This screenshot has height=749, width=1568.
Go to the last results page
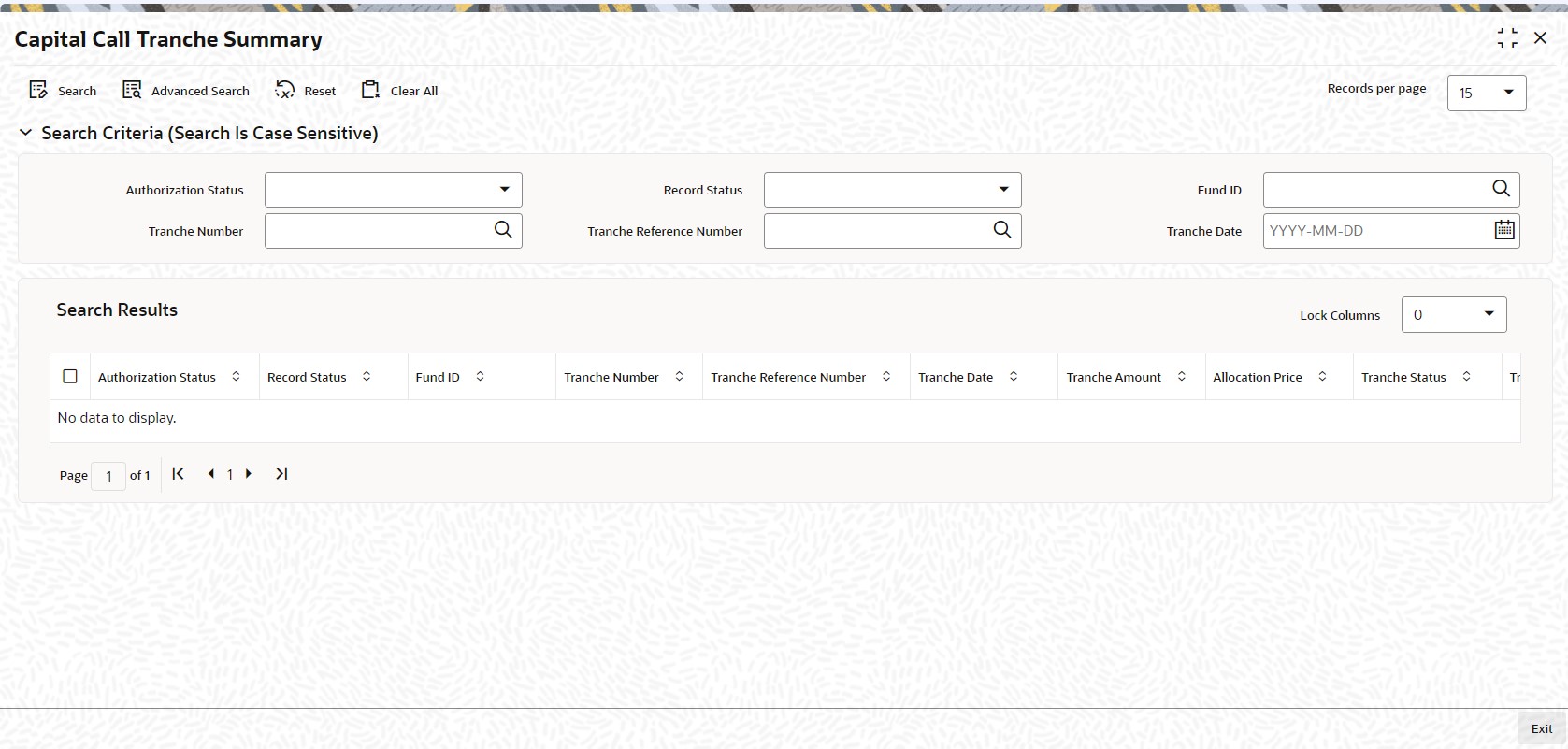[281, 474]
